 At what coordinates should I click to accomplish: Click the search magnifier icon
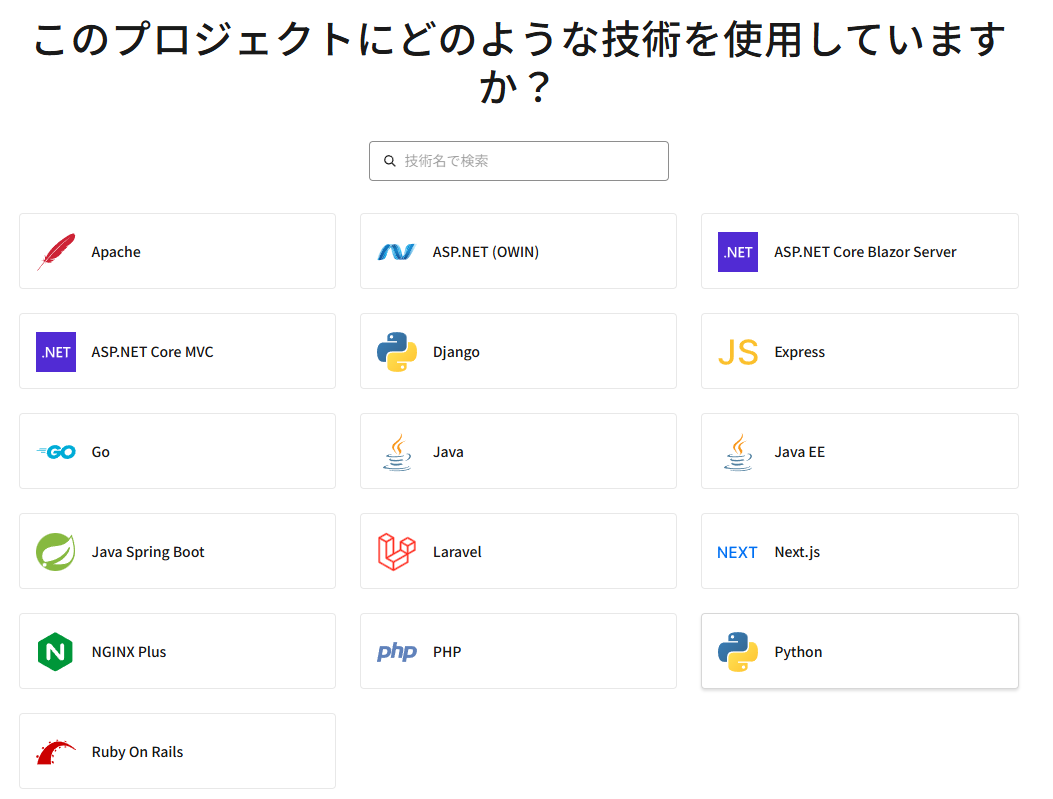point(390,161)
